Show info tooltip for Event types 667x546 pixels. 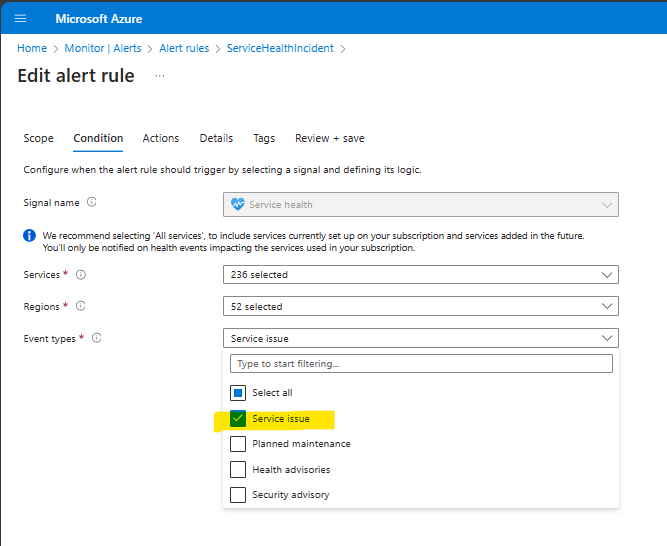coord(97,338)
